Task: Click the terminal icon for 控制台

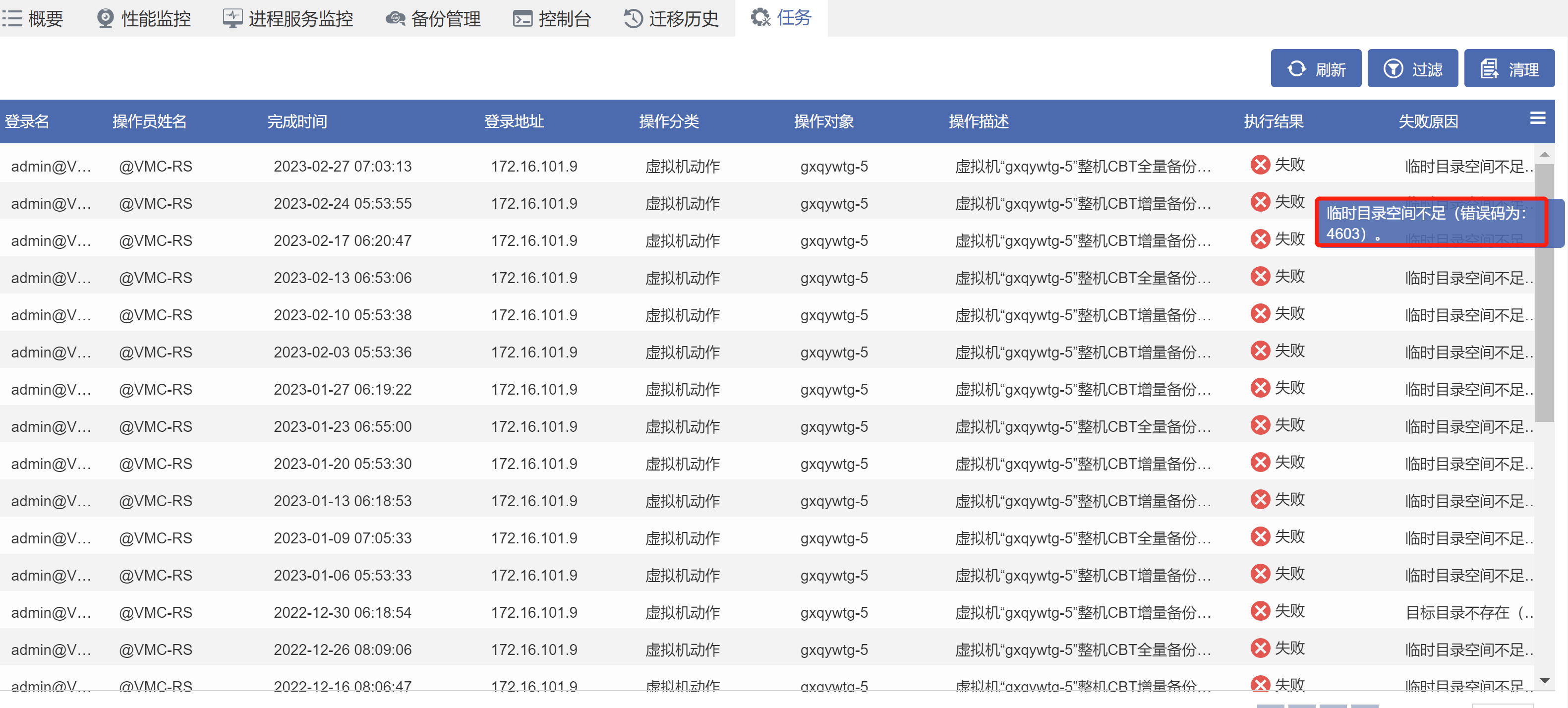Action: click(x=523, y=19)
